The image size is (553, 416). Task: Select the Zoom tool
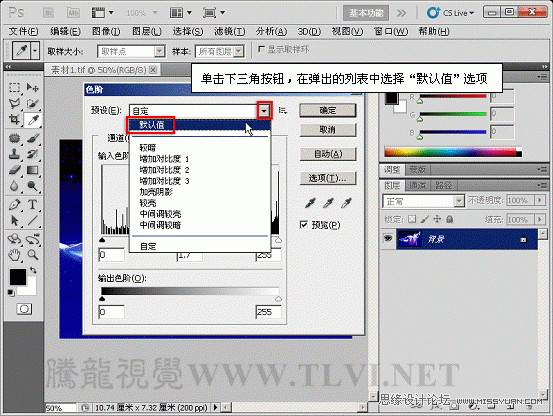click(x=32, y=255)
